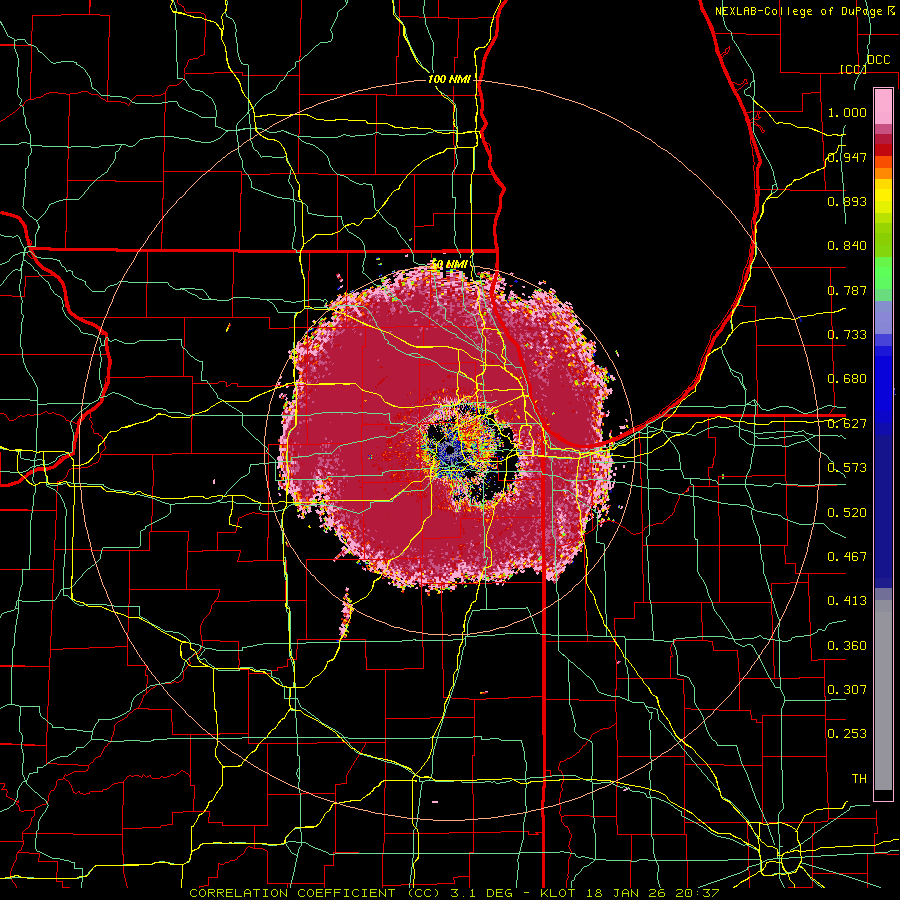The image size is (900, 900).
Task: Select the 0.787 legend value
Action: pos(847,290)
